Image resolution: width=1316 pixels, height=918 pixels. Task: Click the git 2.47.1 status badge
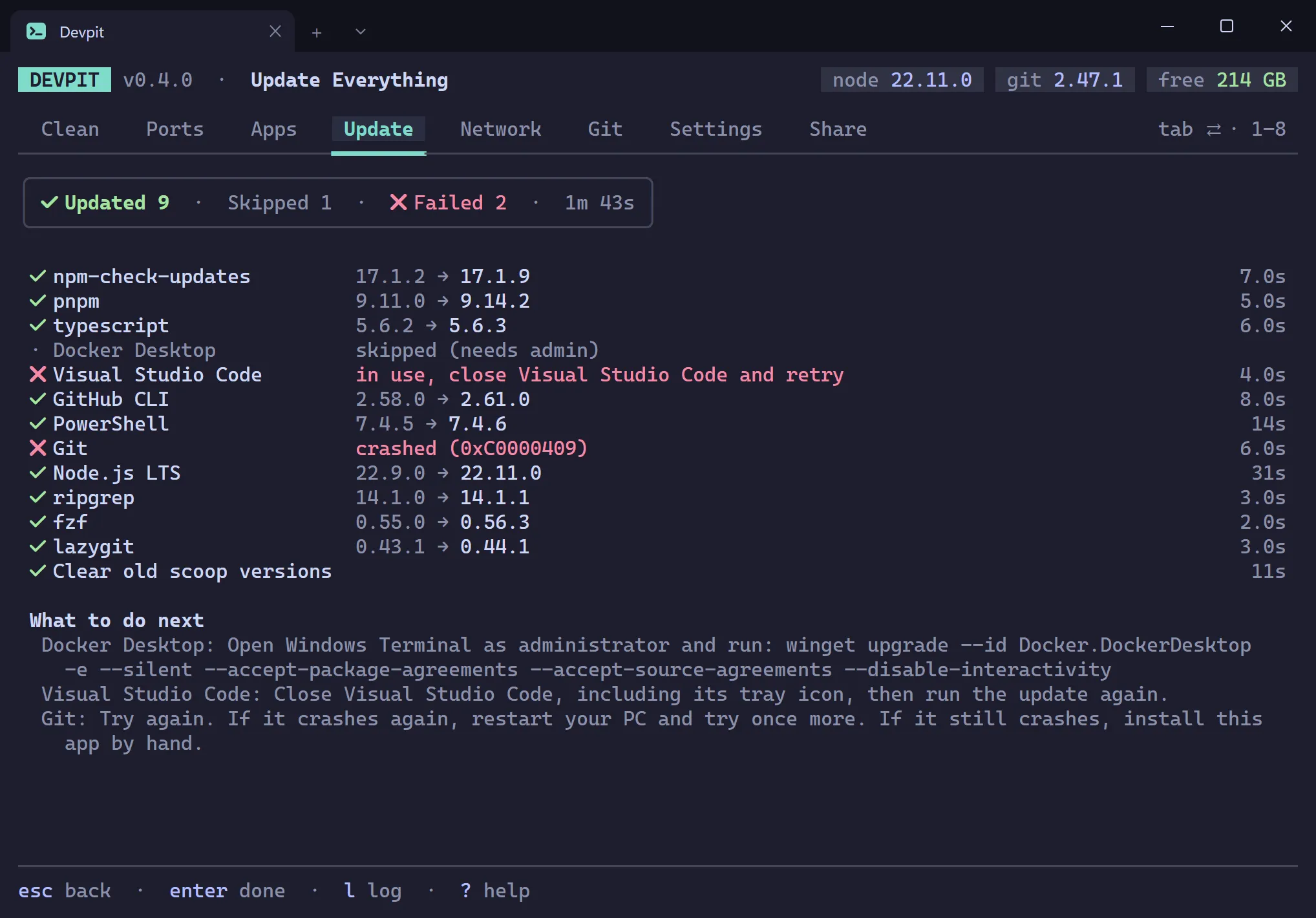point(1065,80)
